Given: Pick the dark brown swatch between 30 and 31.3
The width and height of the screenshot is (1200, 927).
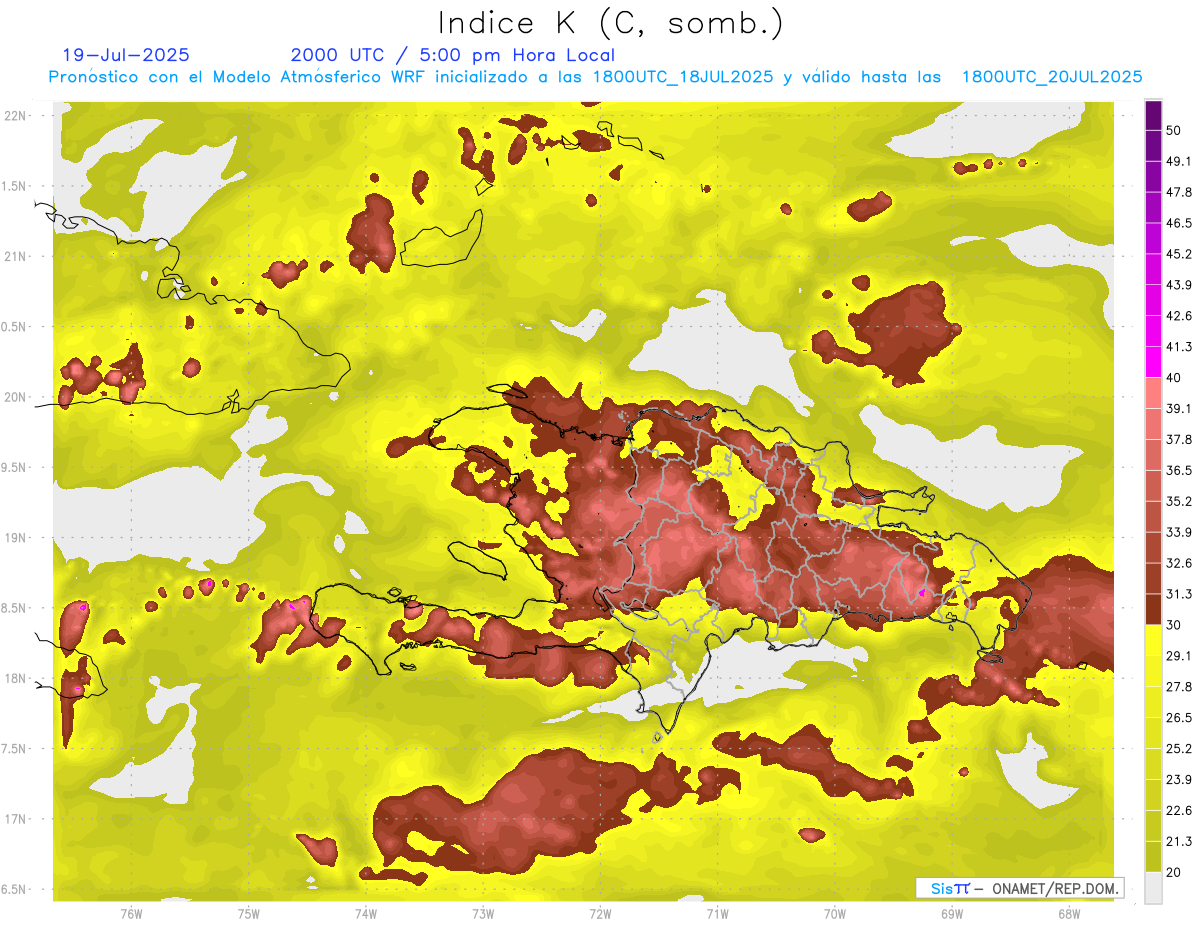Looking at the screenshot, I should pyautogui.click(x=1153, y=609).
